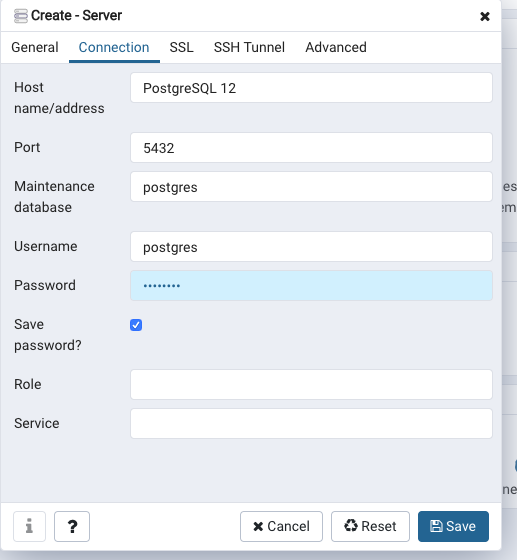Screen dimensions: 517x560
Task: Click the Username input field
Action: point(311,247)
